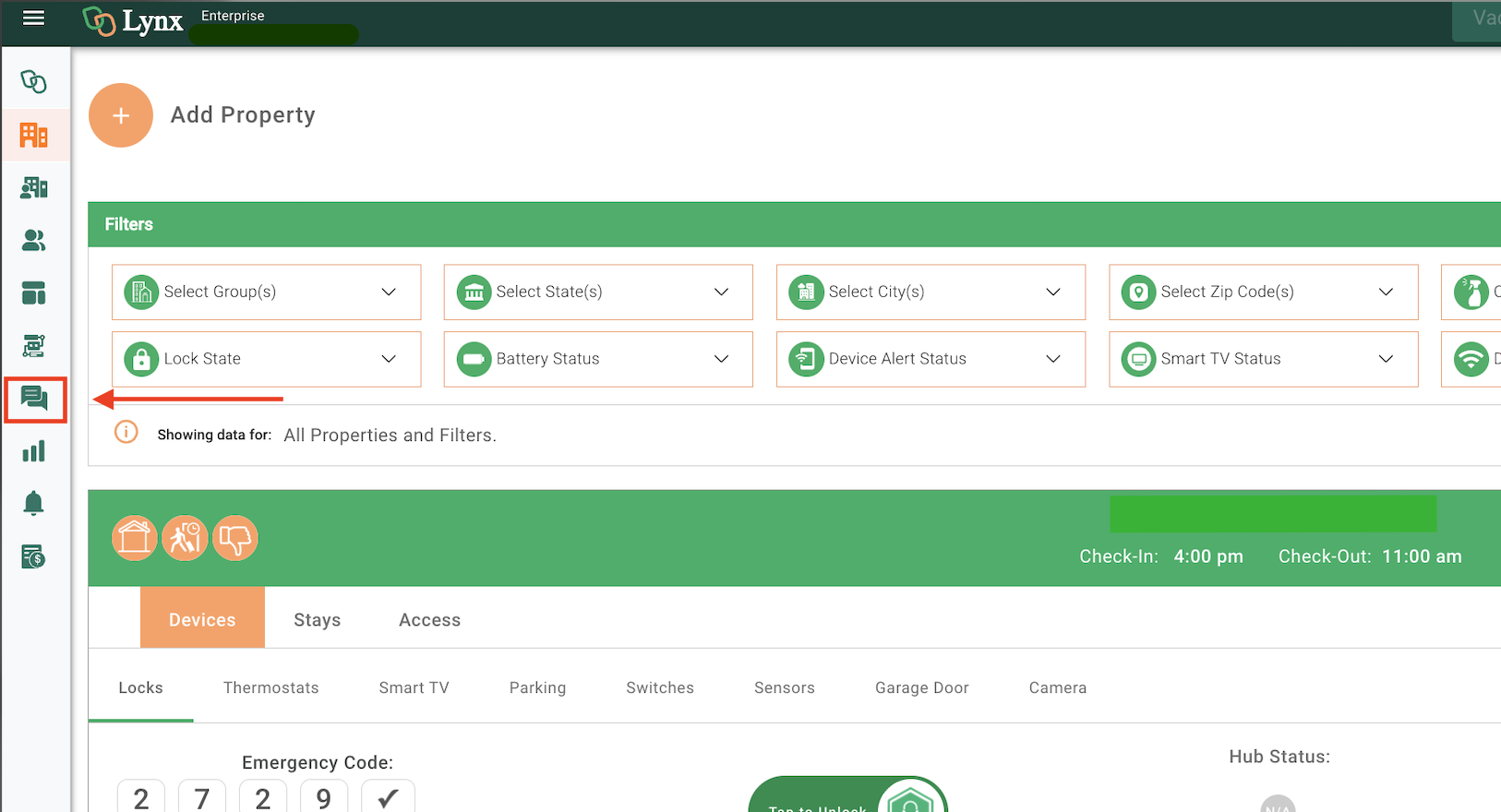Open the Notifications bell icon
This screenshot has width=1501, height=812.
pos(34,504)
